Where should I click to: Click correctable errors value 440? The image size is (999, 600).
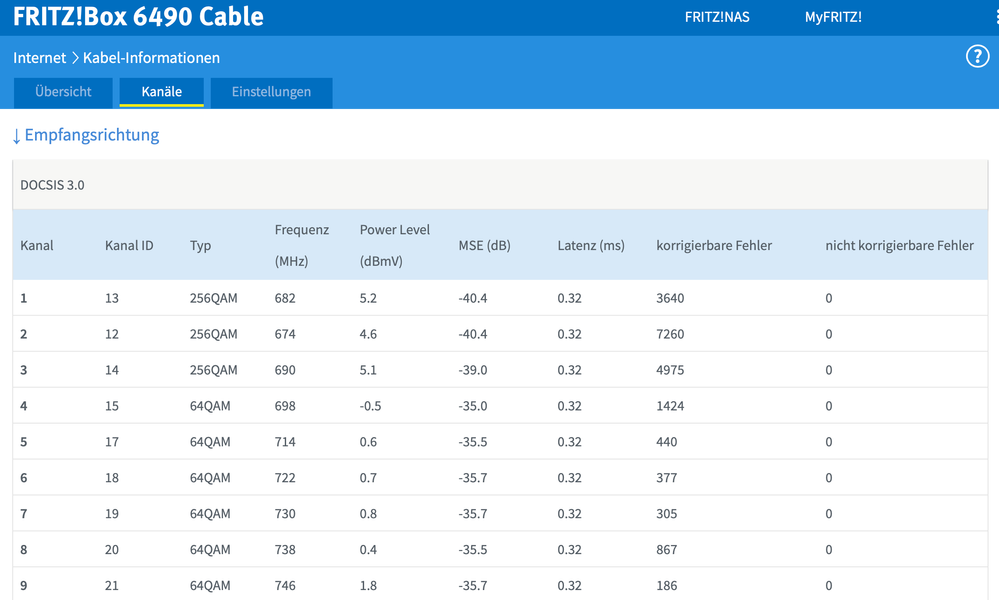coord(666,442)
